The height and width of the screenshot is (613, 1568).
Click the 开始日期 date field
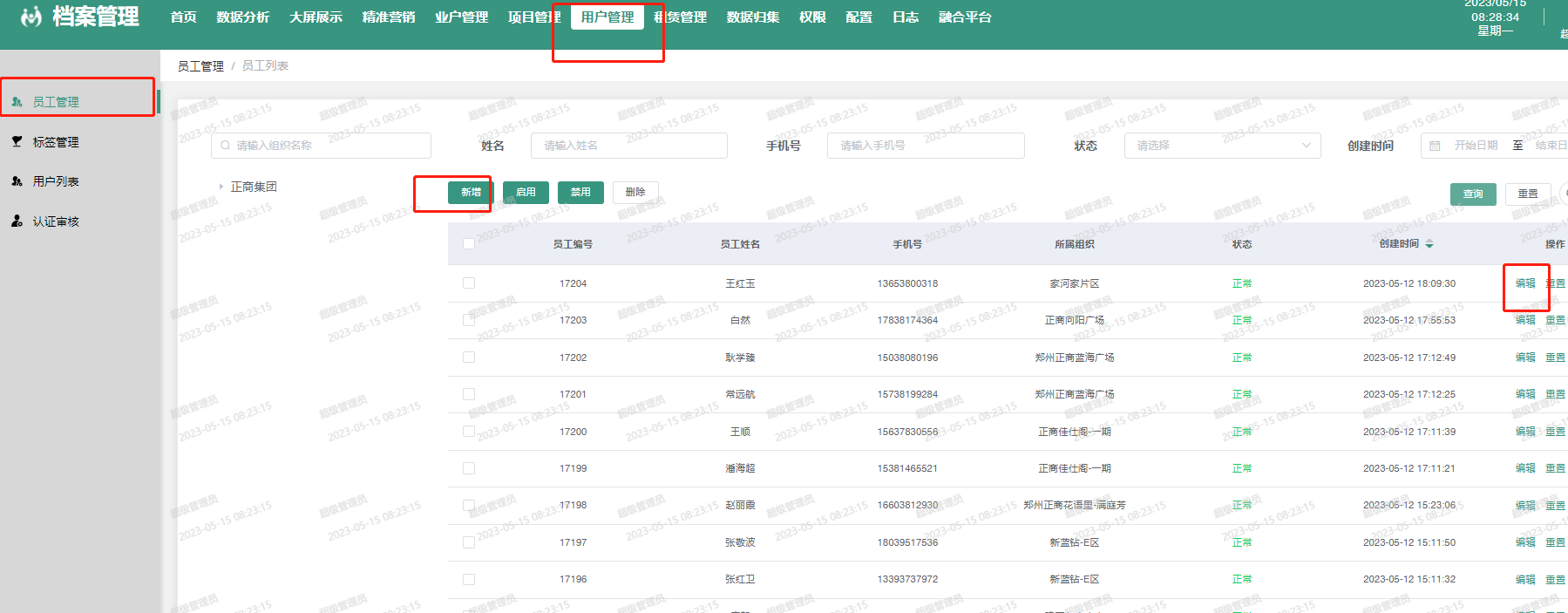pyautogui.click(x=1475, y=146)
